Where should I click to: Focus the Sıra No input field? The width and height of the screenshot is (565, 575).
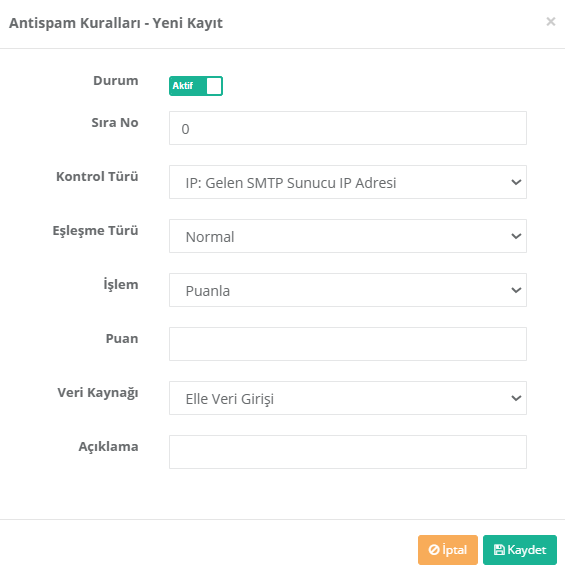[x=348, y=128]
